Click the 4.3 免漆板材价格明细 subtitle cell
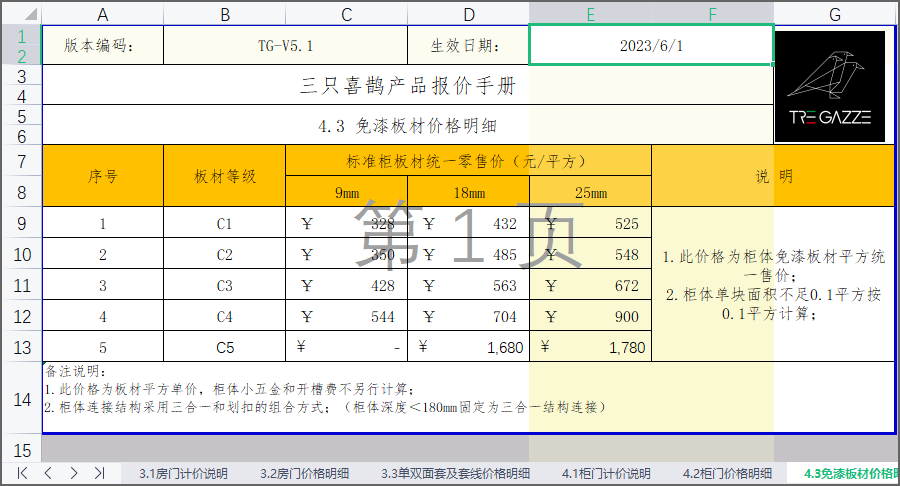The width and height of the screenshot is (900, 486). (x=408, y=125)
